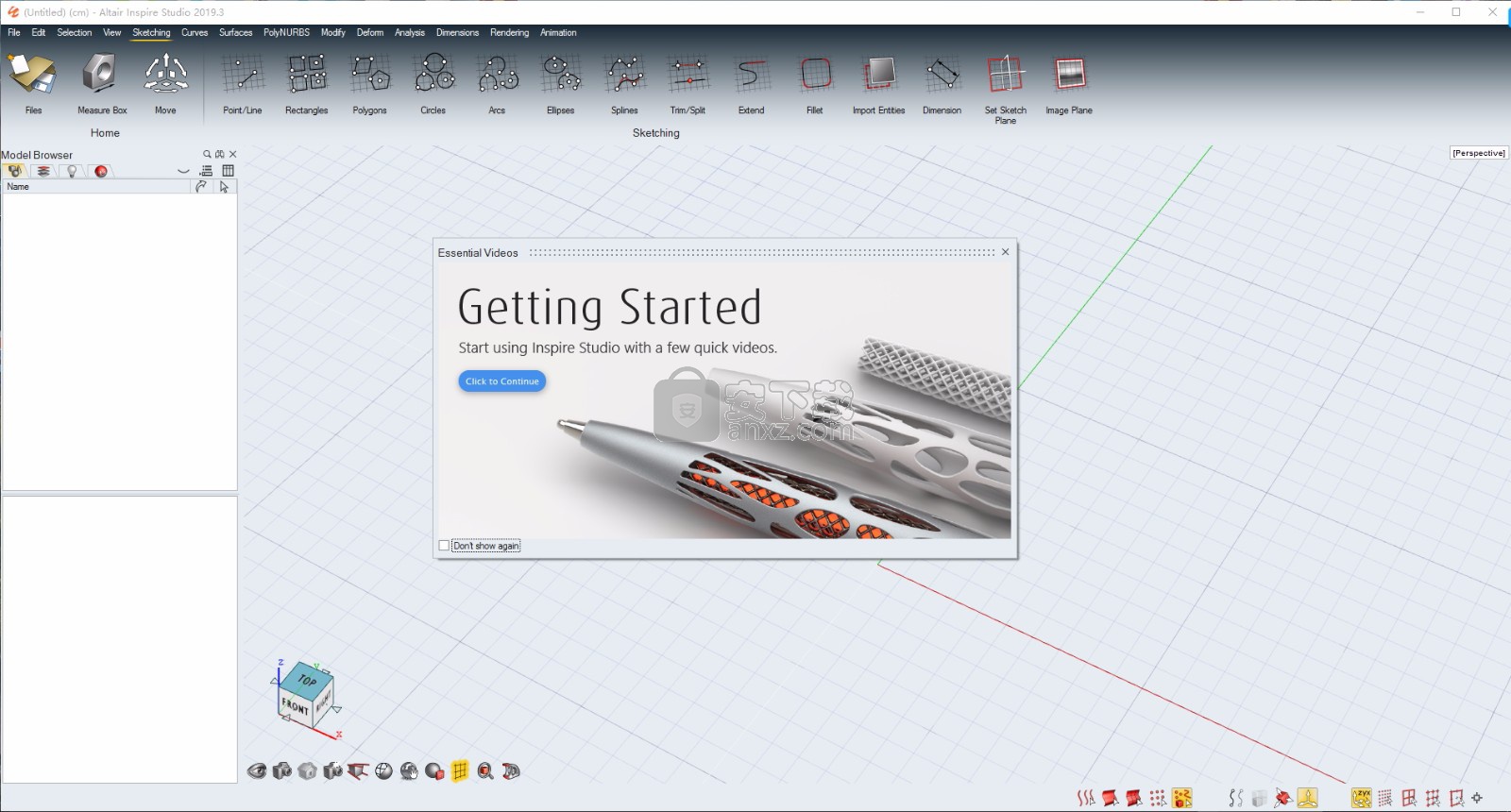Open the Selection menu
Viewport: 1511px width, 812px height.
[75, 32]
